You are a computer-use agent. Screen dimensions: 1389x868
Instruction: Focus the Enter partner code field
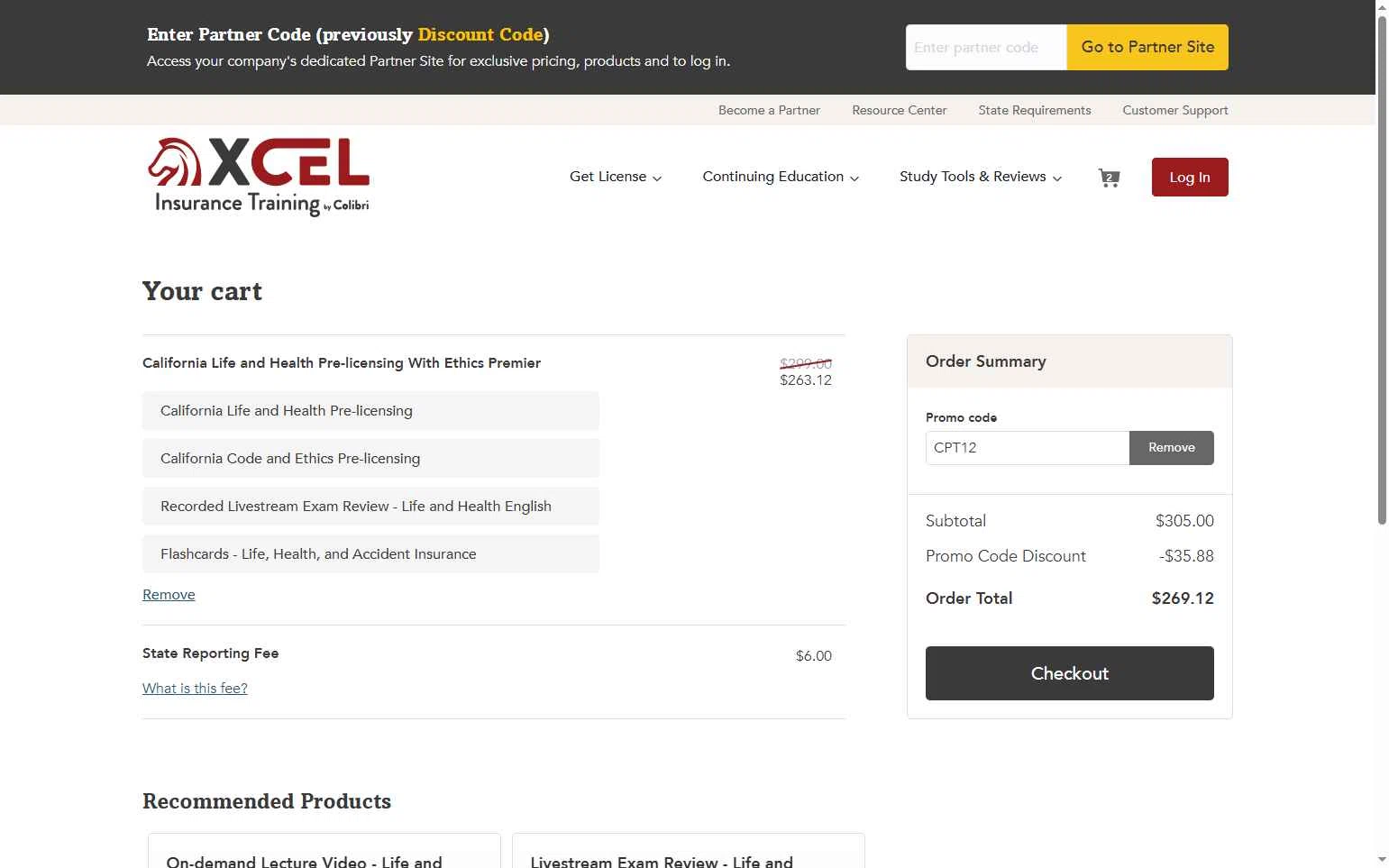pos(986,47)
